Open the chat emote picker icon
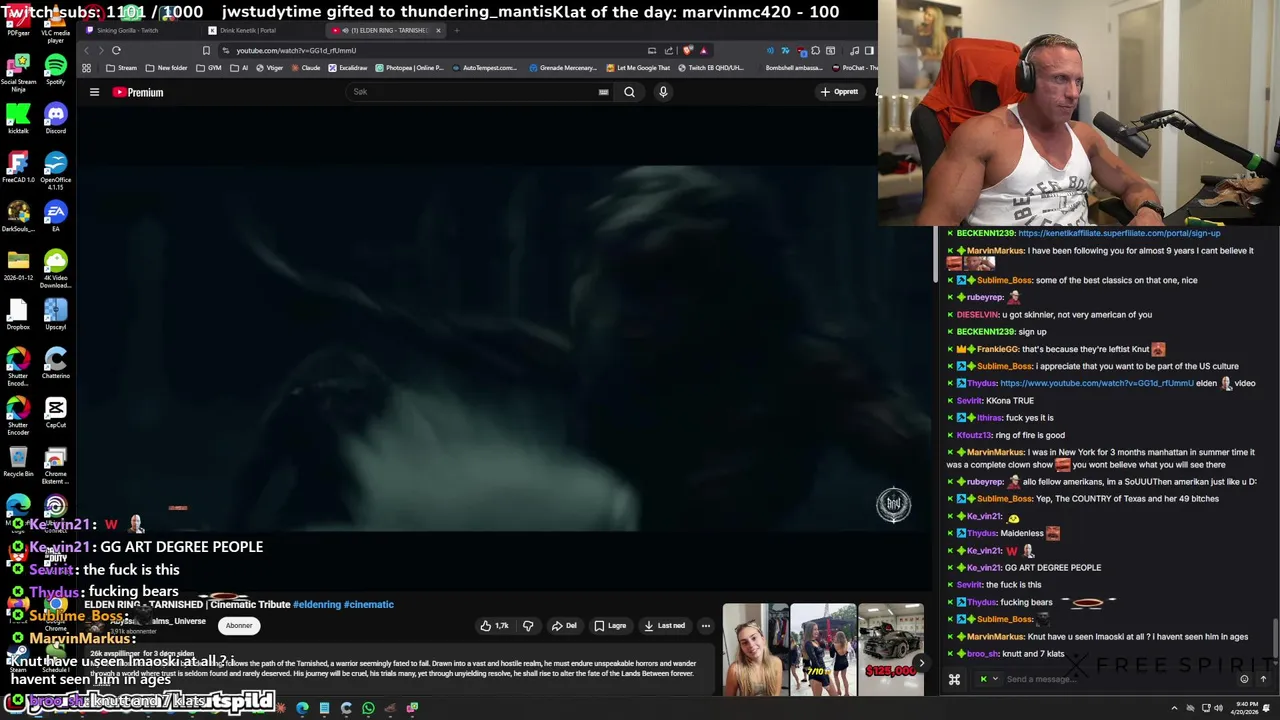The height and width of the screenshot is (720, 1280). click(1244, 679)
